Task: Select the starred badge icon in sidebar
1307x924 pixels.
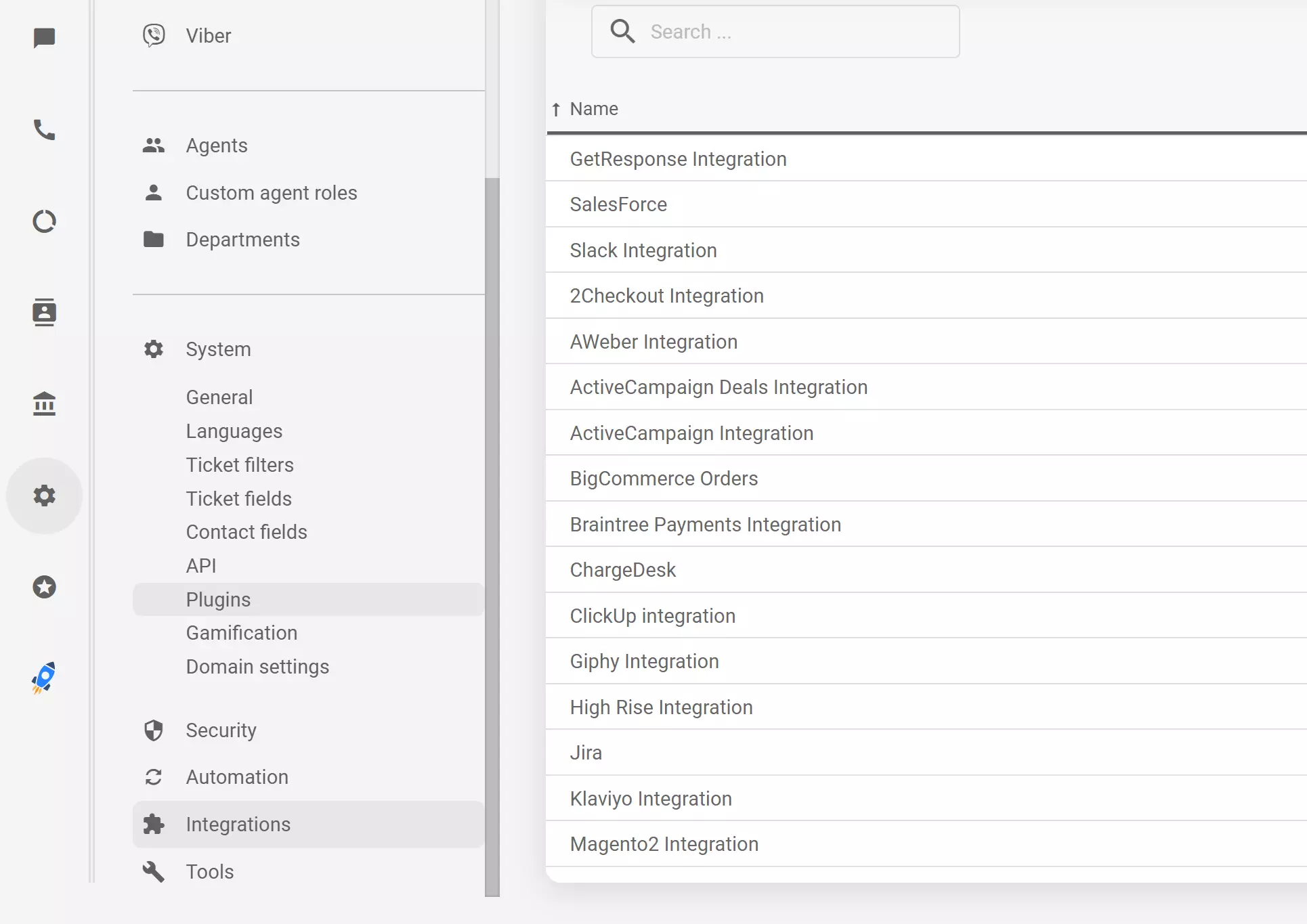Action: pyautogui.click(x=44, y=587)
